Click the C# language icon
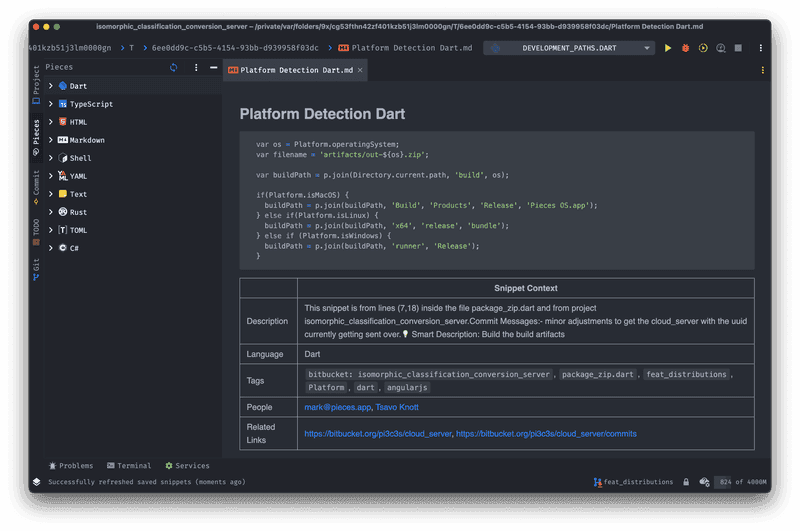 (x=63, y=248)
